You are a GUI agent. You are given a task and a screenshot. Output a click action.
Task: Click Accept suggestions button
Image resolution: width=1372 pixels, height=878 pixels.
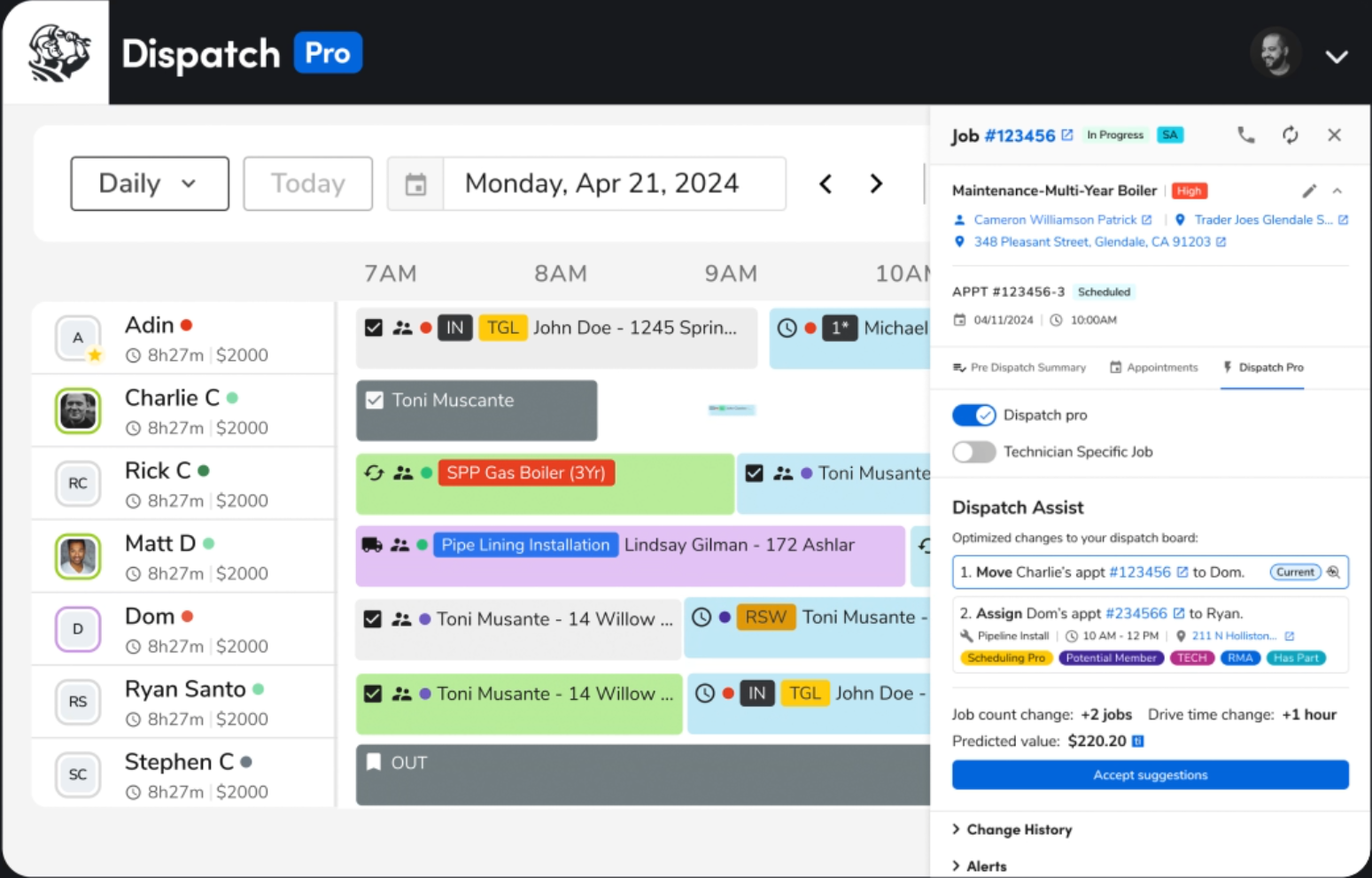[1150, 775]
